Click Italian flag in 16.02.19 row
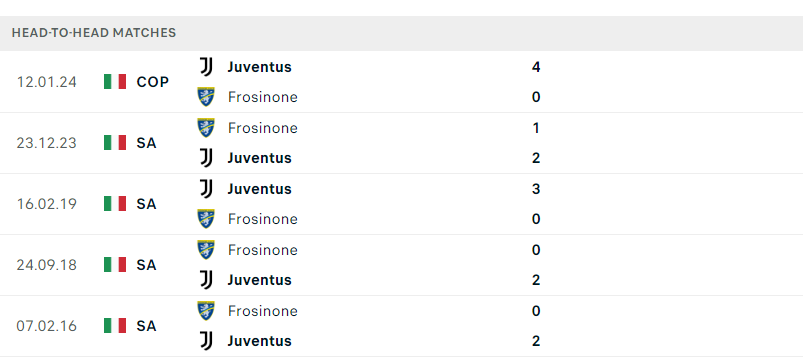 [x=115, y=203]
